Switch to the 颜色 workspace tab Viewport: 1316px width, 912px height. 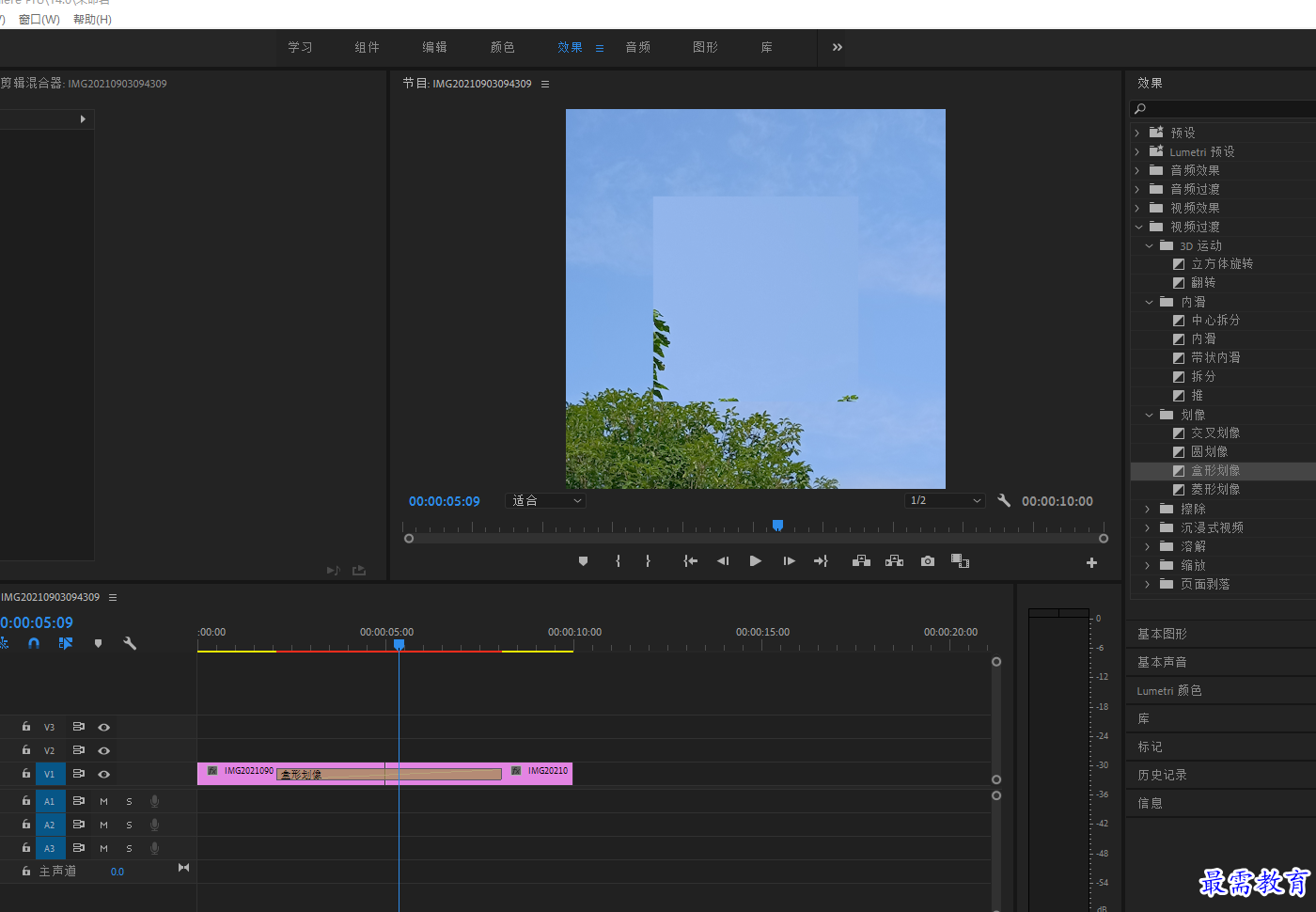(502, 47)
